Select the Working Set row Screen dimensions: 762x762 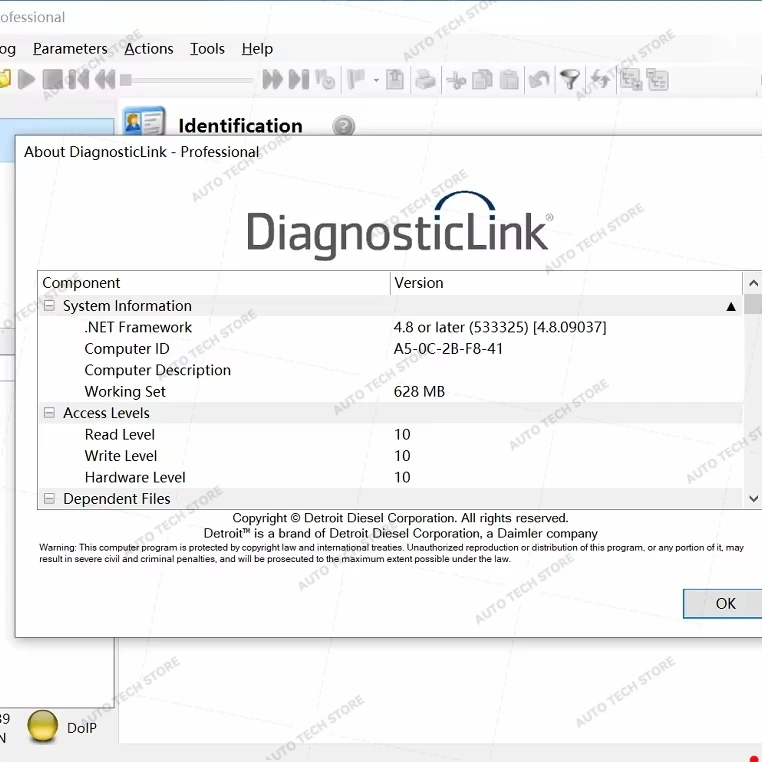pyautogui.click(x=391, y=391)
